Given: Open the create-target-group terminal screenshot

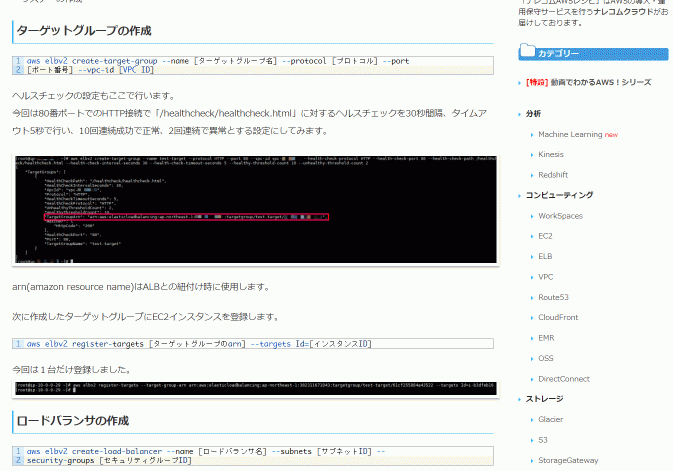Looking at the screenshot, I should click(256, 210).
